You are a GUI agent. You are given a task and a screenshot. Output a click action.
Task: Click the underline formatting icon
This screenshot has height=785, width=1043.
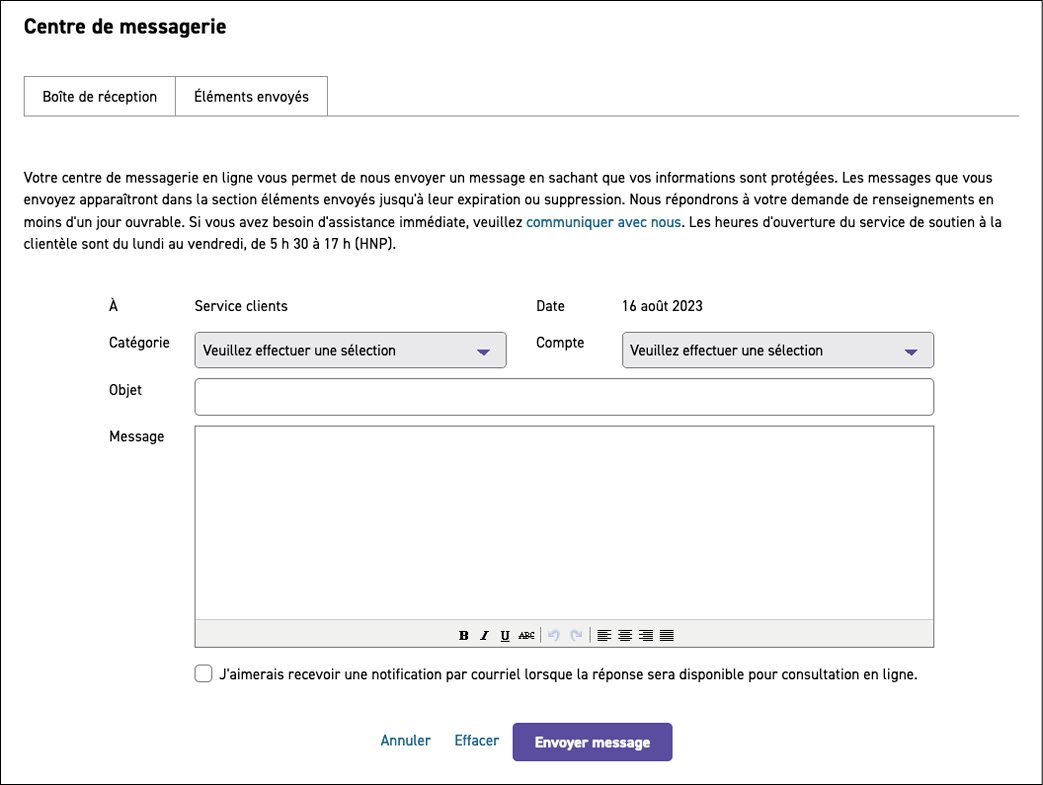(505, 635)
